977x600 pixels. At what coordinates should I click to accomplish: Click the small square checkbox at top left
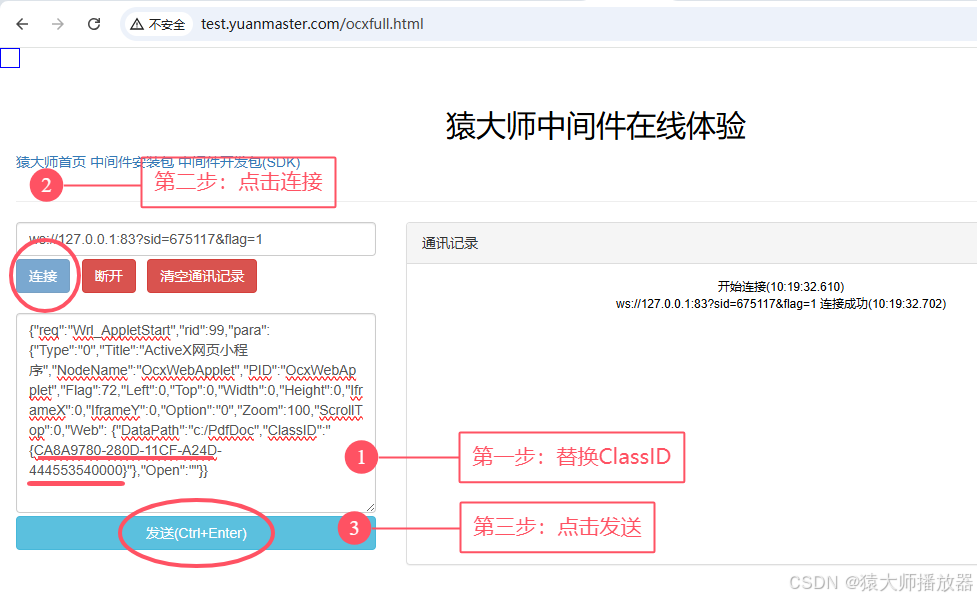click(x=10, y=58)
